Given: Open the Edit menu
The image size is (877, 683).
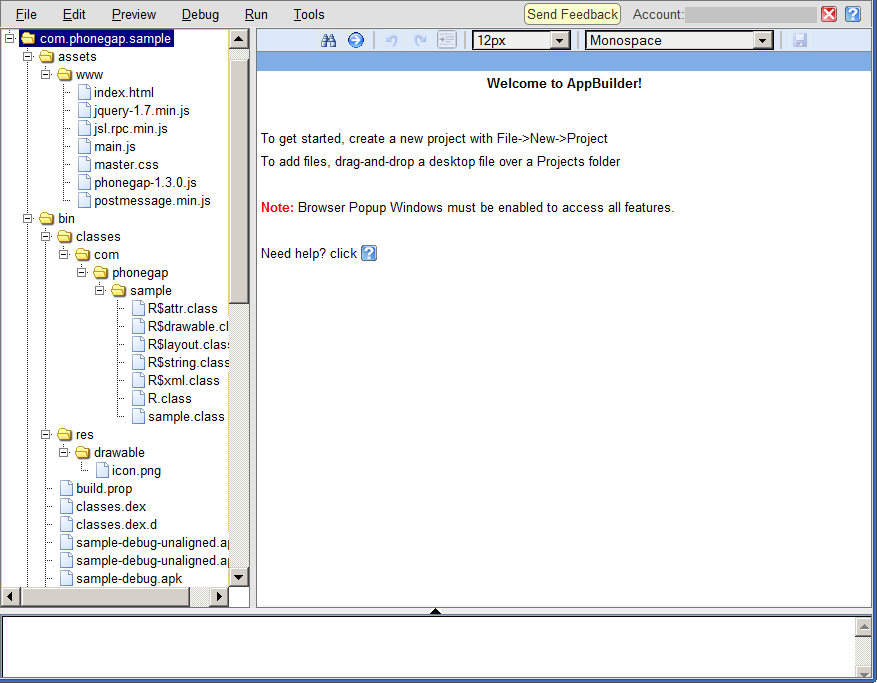Looking at the screenshot, I should point(74,15).
